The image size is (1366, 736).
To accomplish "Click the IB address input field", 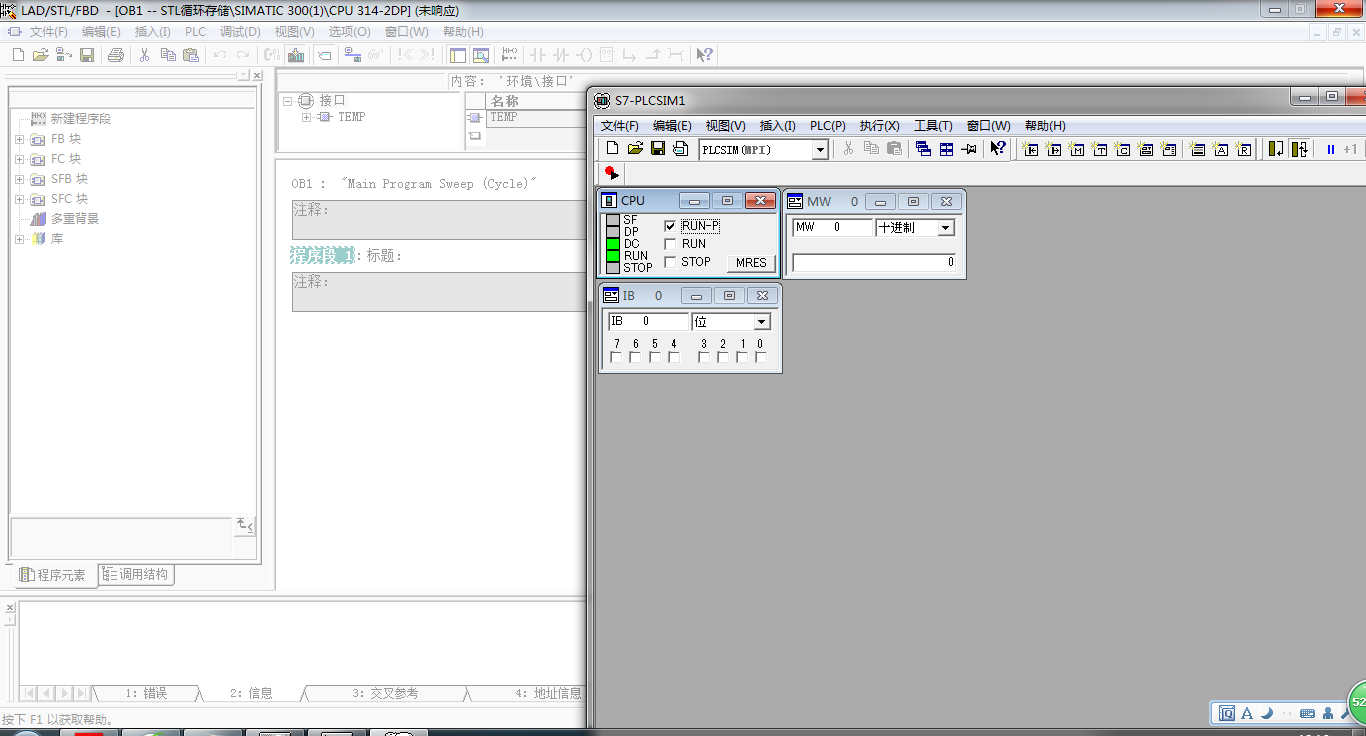I will pos(648,322).
